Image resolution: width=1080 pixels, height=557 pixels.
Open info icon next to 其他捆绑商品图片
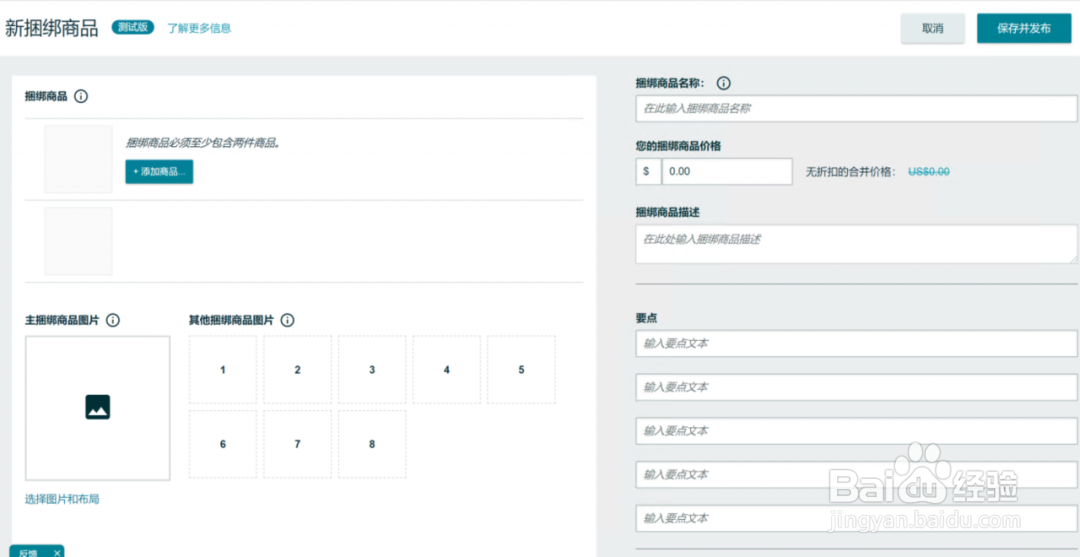tap(288, 320)
